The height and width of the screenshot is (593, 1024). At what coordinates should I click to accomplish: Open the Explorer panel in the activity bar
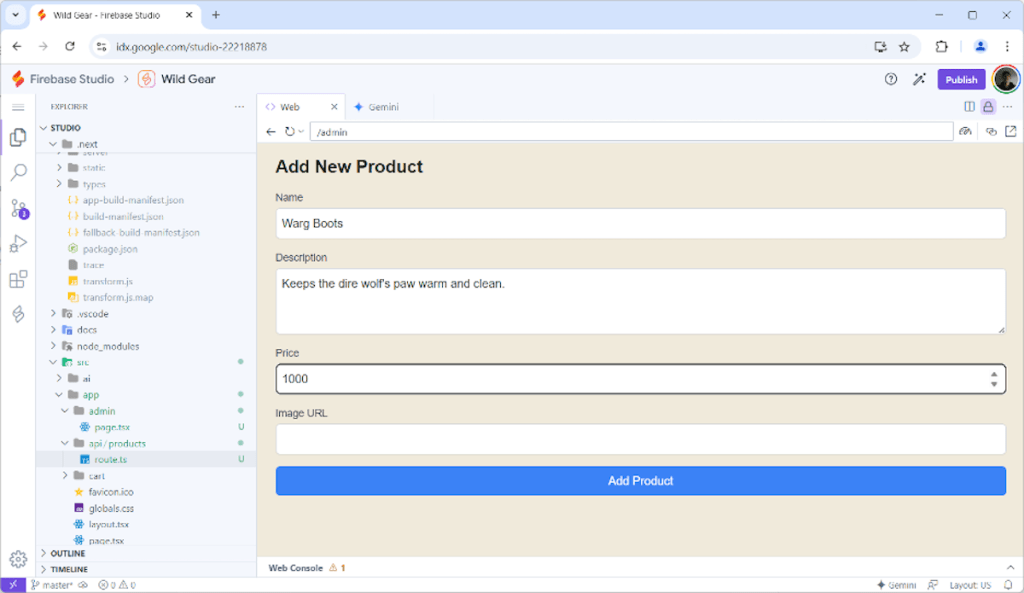click(17, 138)
